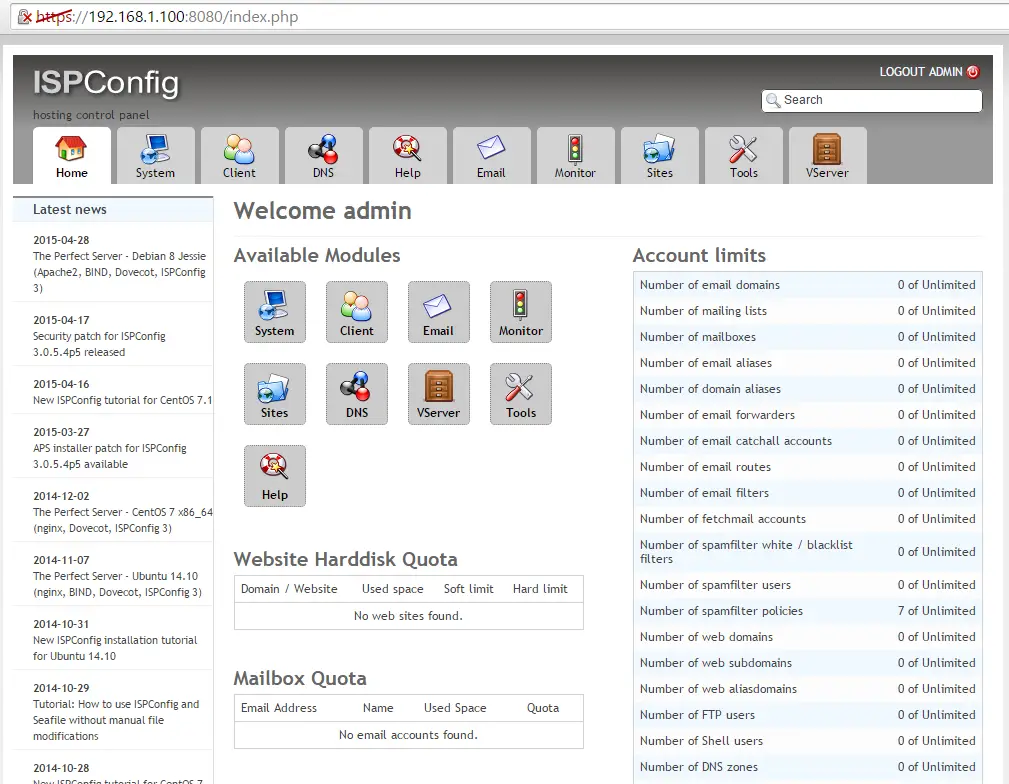1009x784 pixels.
Task: Click the '7 of Unlimited' spamfilter policies value
Action: (x=936, y=611)
